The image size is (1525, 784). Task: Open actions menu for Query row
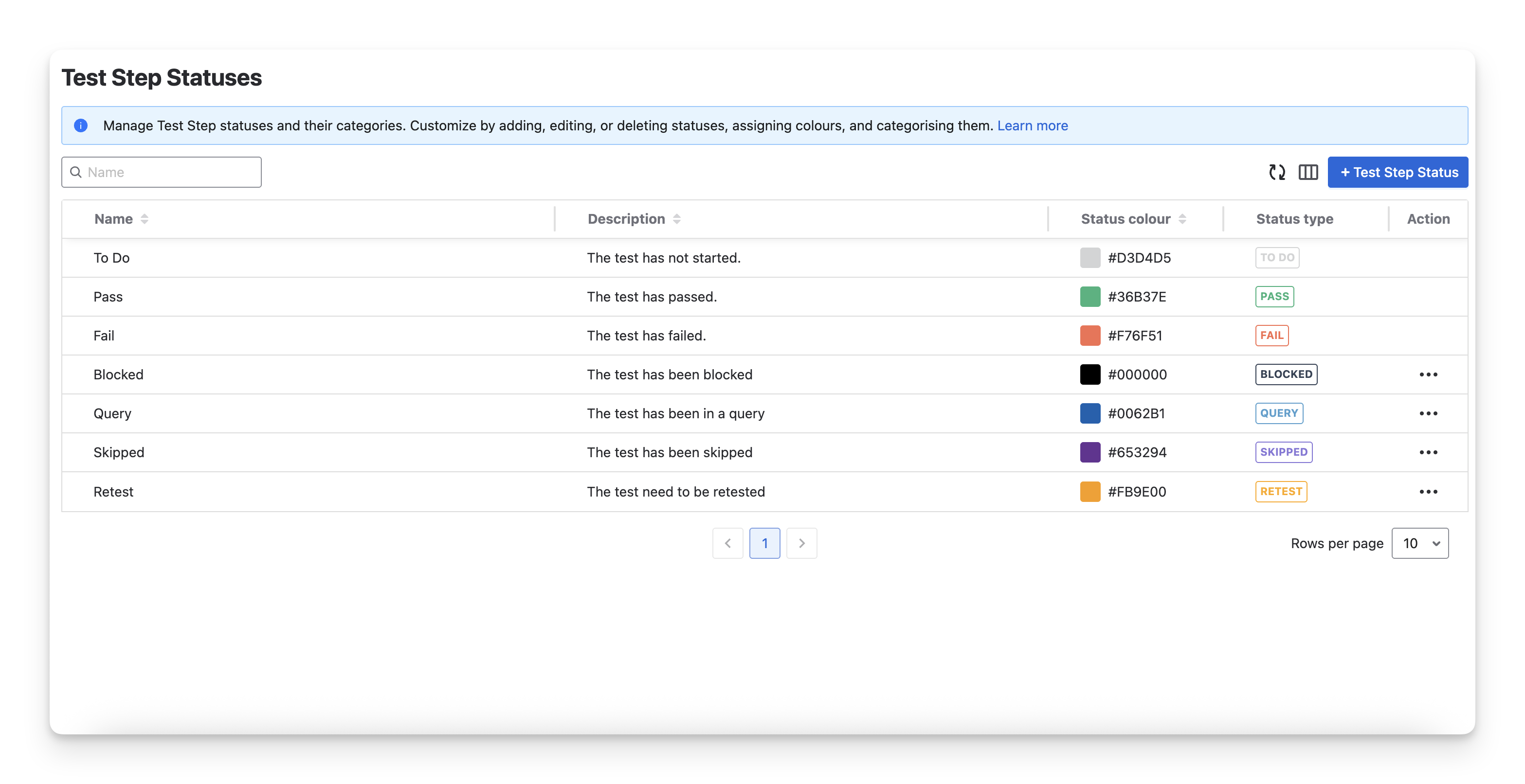pos(1428,413)
